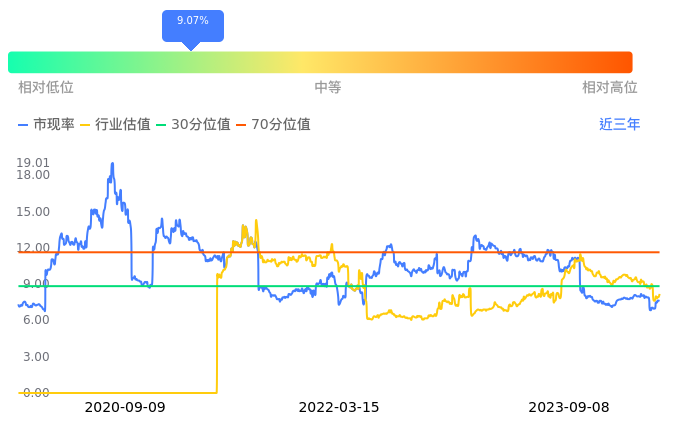Click the 19.01 maximum value on the y-axis
This screenshot has height=442, width=686.
tap(33, 162)
